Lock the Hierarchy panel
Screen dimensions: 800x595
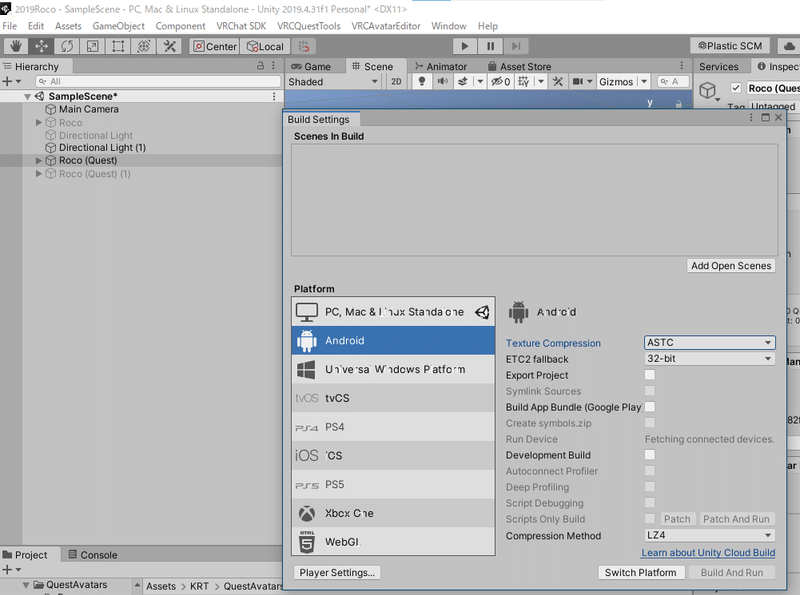tap(260, 66)
